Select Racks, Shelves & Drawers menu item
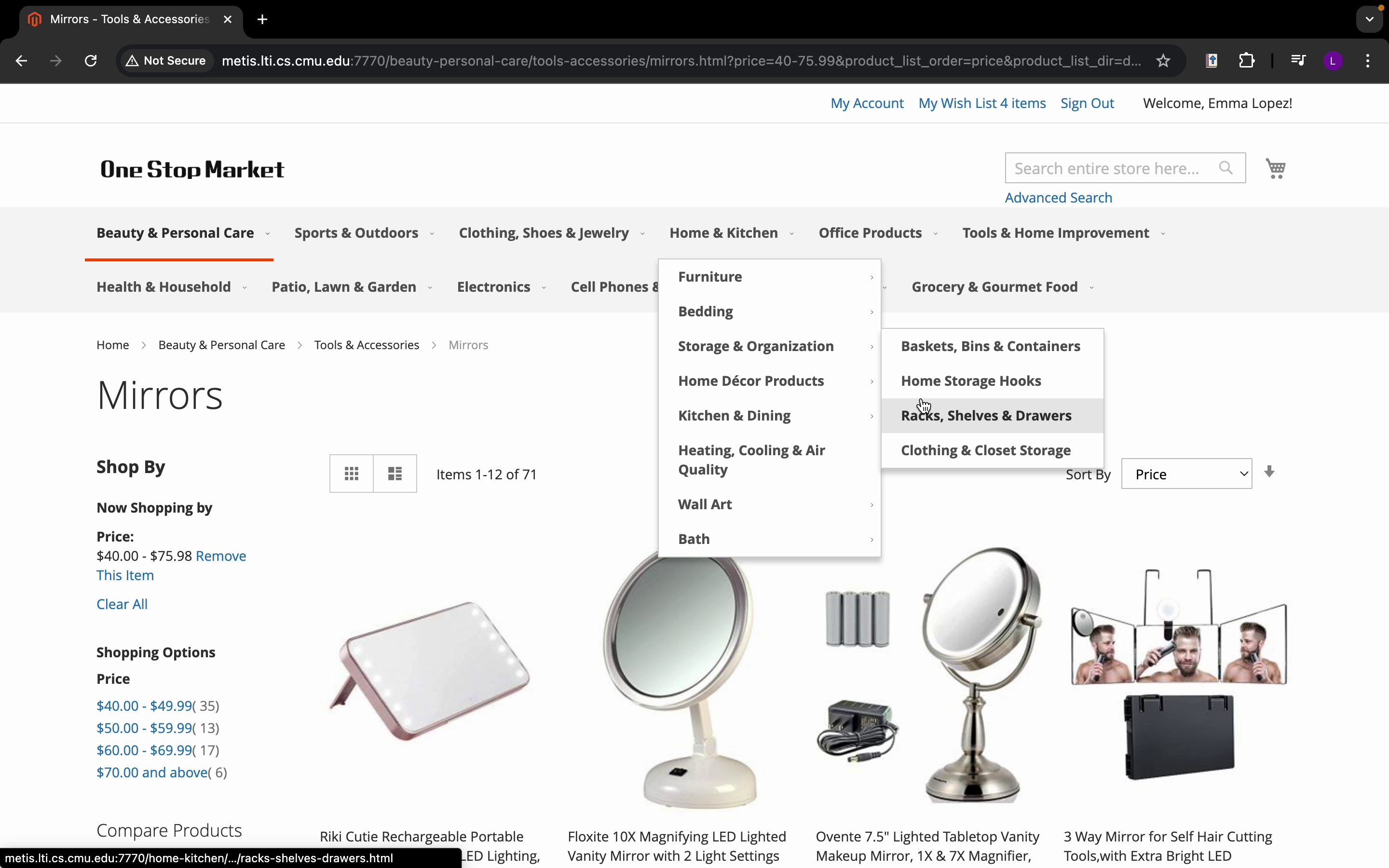This screenshot has height=868, width=1389. [x=986, y=416]
